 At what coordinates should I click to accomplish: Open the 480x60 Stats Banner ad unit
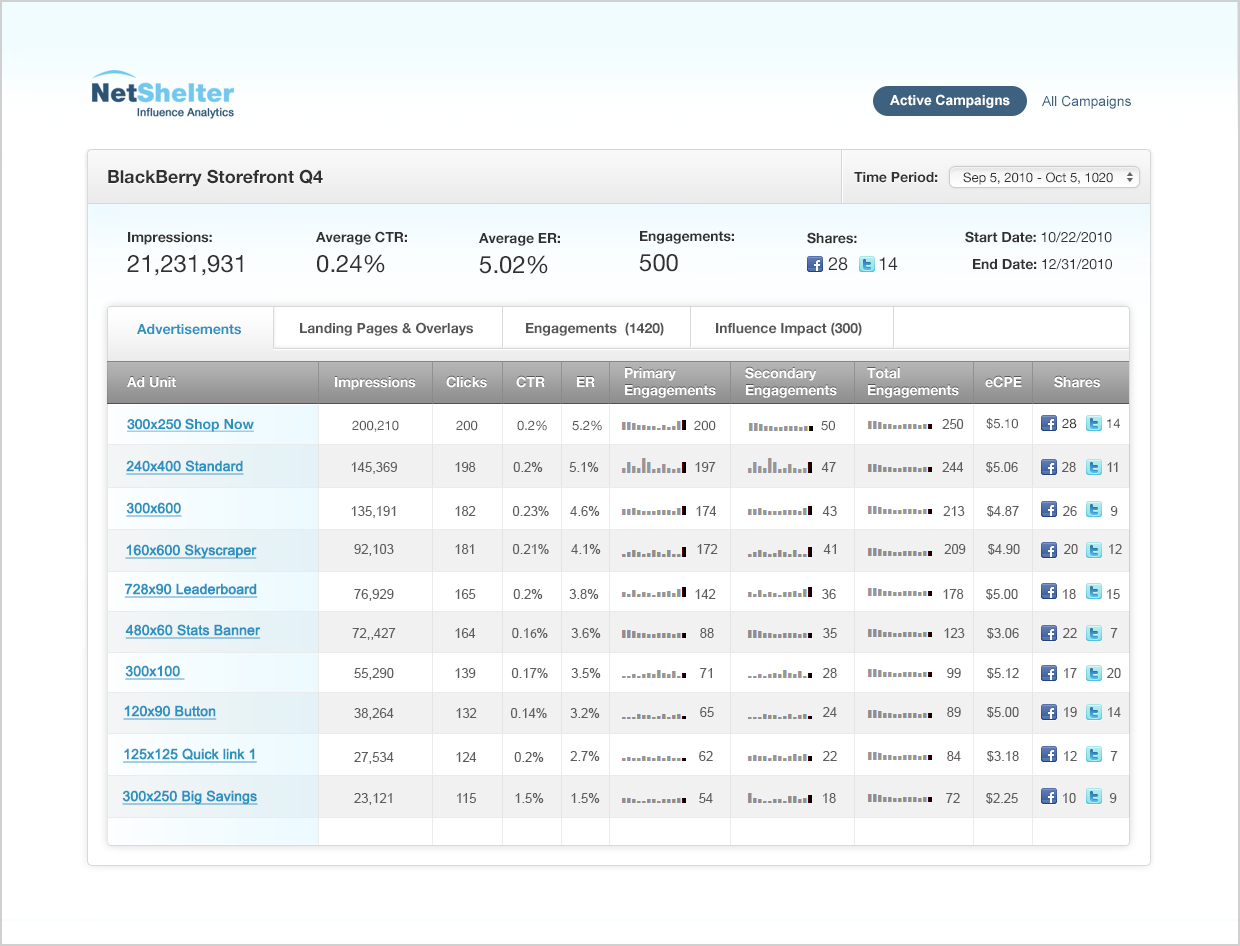[192, 630]
